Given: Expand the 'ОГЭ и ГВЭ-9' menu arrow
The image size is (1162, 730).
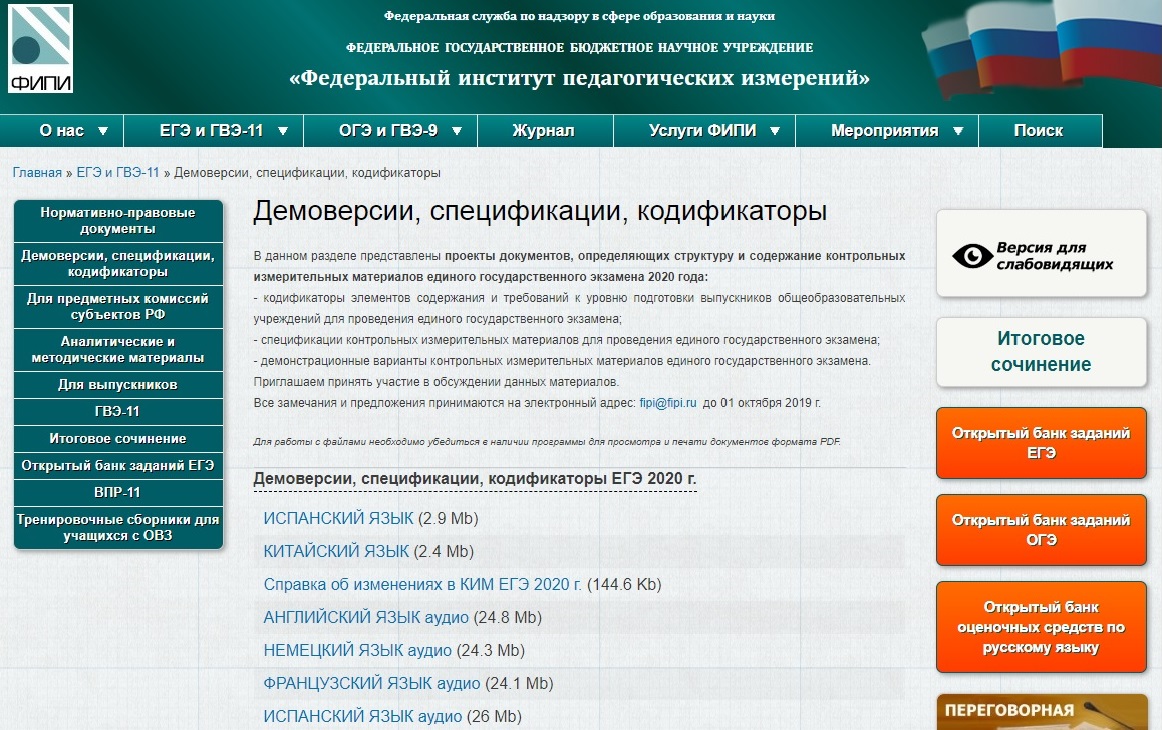Looking at the screenshot, I should tap(457, 131).
